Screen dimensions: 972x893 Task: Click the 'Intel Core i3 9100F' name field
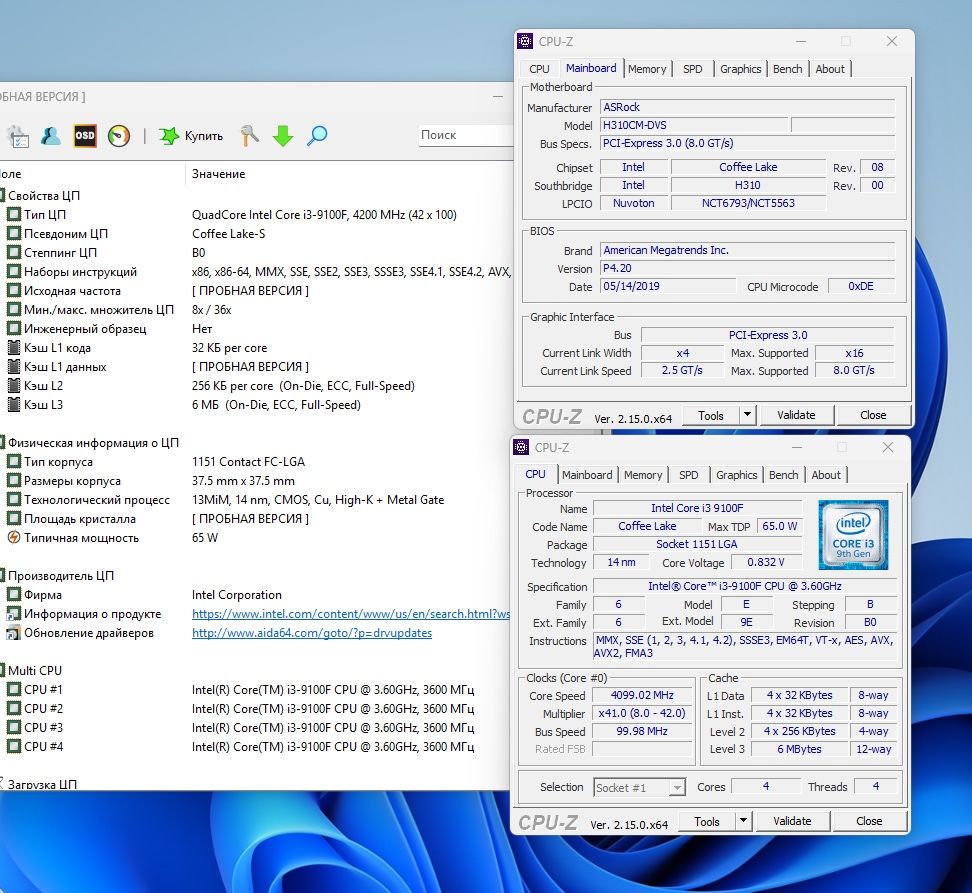697,508
